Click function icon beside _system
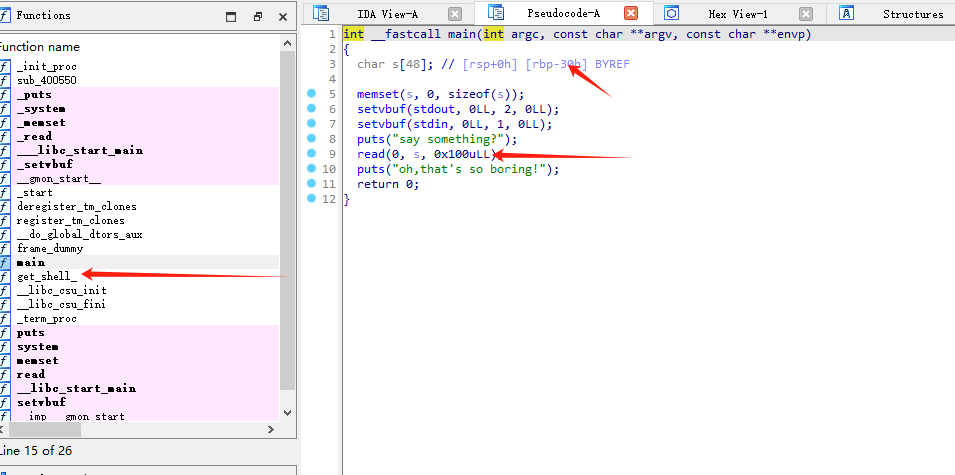Viewport: 955px width, 475px height. click(5, 108)
